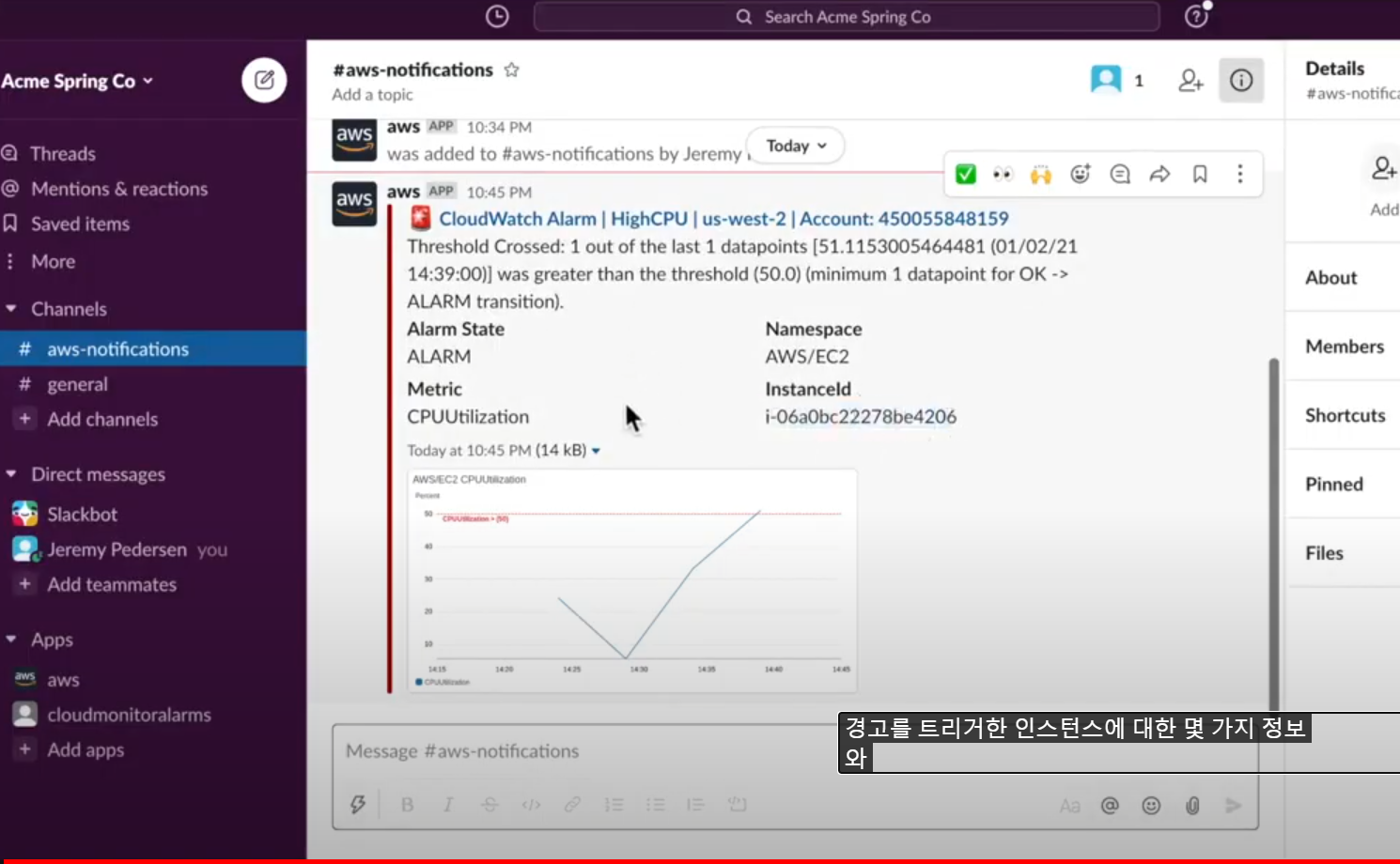Image resolution: width=1400 pixels, height=864 pixels.
Task: React with the eyes emoji
Action: (x=1003, y=174)
